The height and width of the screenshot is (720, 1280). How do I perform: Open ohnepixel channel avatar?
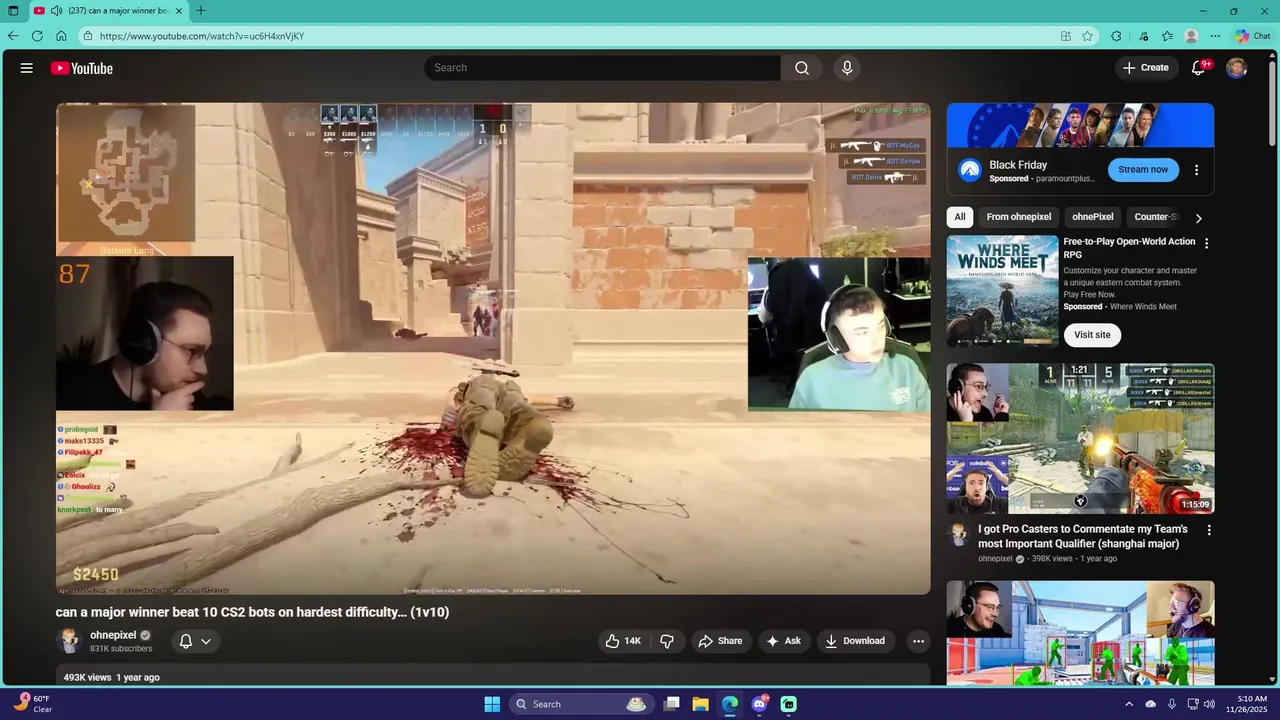(x=69, y=641)
